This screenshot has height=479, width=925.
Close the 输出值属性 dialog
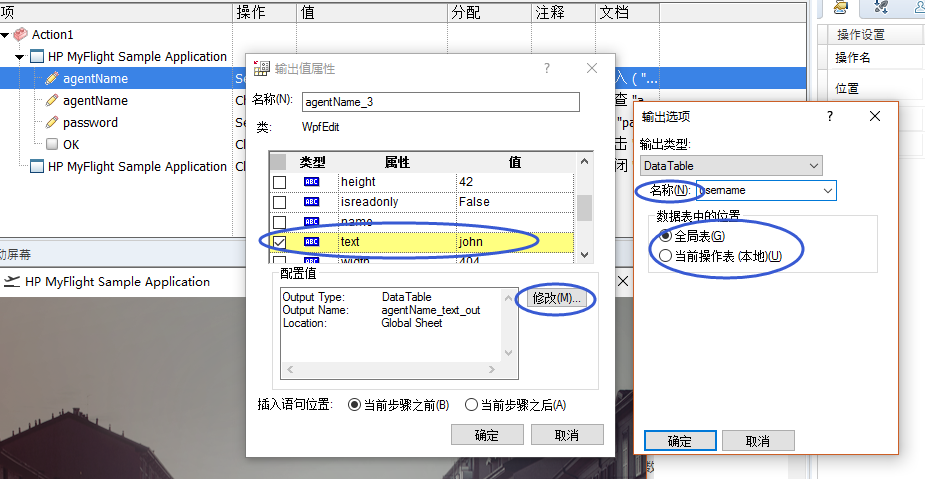click(592, 68)
